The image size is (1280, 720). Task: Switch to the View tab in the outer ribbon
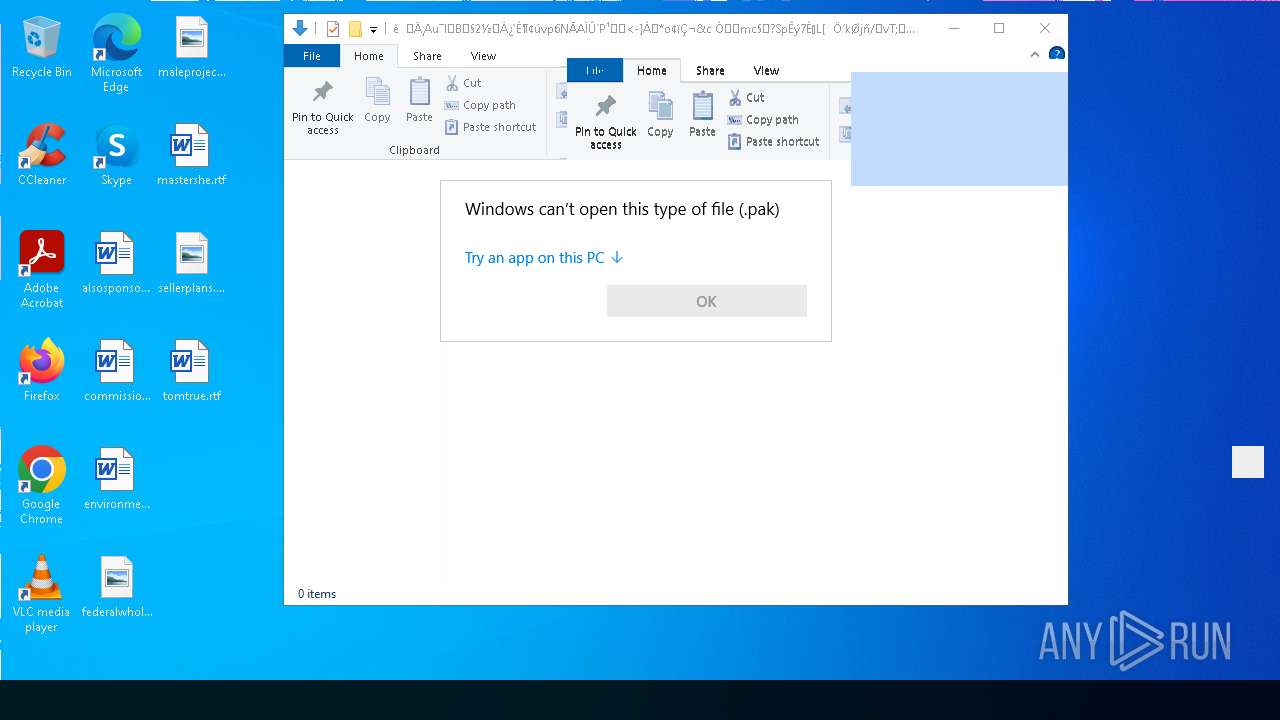pyautogui.click(x=483, y=56)
